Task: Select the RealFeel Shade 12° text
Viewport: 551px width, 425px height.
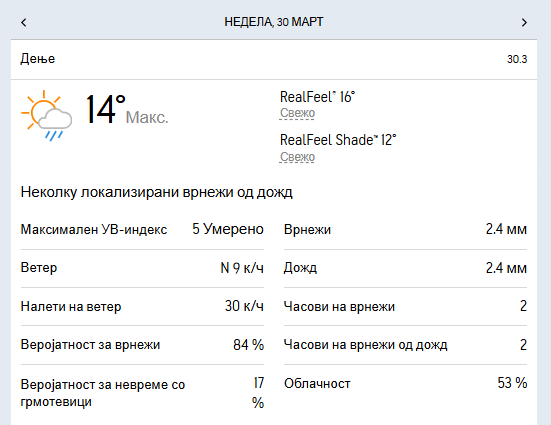Action: click(x=338, y=140)
